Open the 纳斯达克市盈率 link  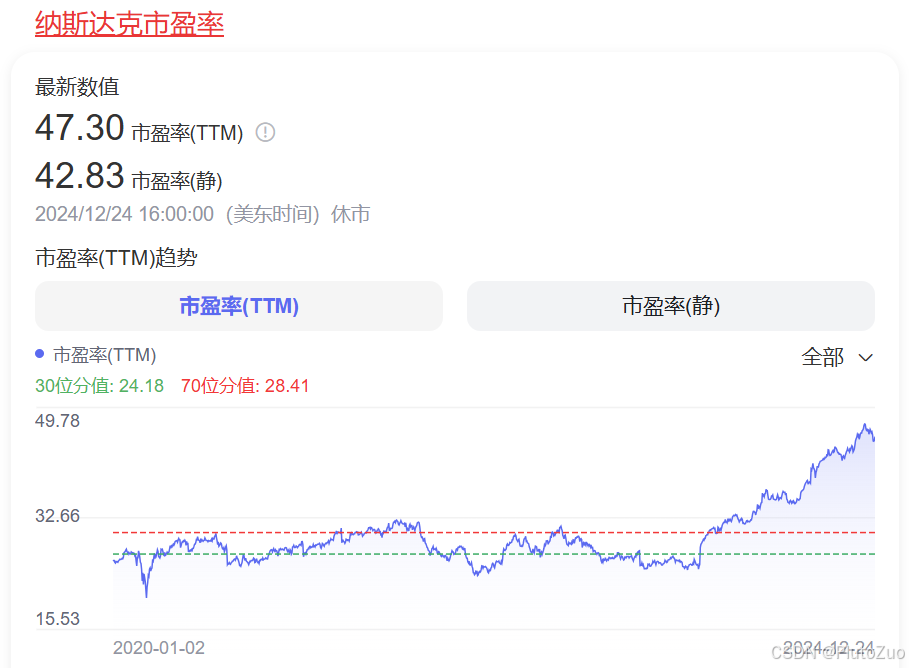pyautogui.click(x=129, y=24)
